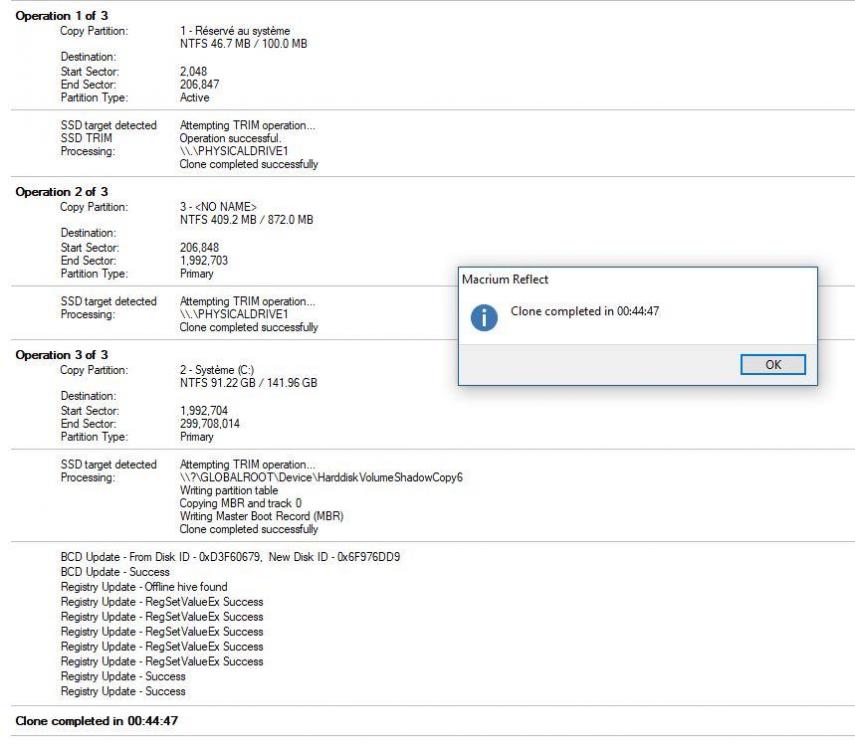Select dialog message 'Clone completed in 00:44:47'
Viewport: 855px width, 750px height.
click(x=585, y=311)
